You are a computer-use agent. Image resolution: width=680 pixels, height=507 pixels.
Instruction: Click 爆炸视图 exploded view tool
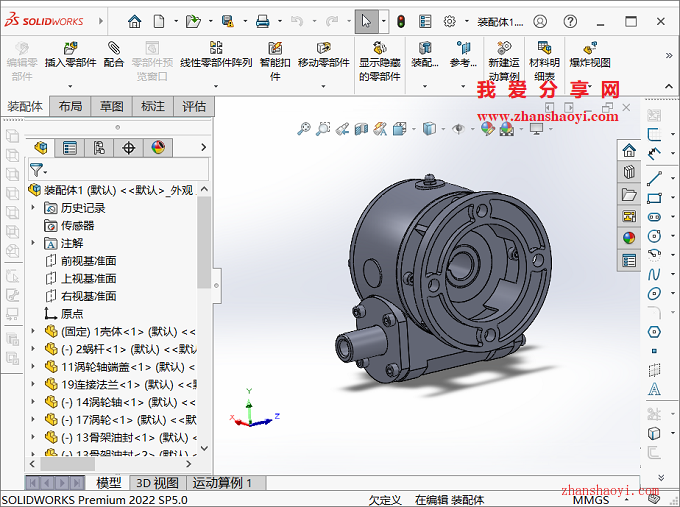(x=590, y=56)
